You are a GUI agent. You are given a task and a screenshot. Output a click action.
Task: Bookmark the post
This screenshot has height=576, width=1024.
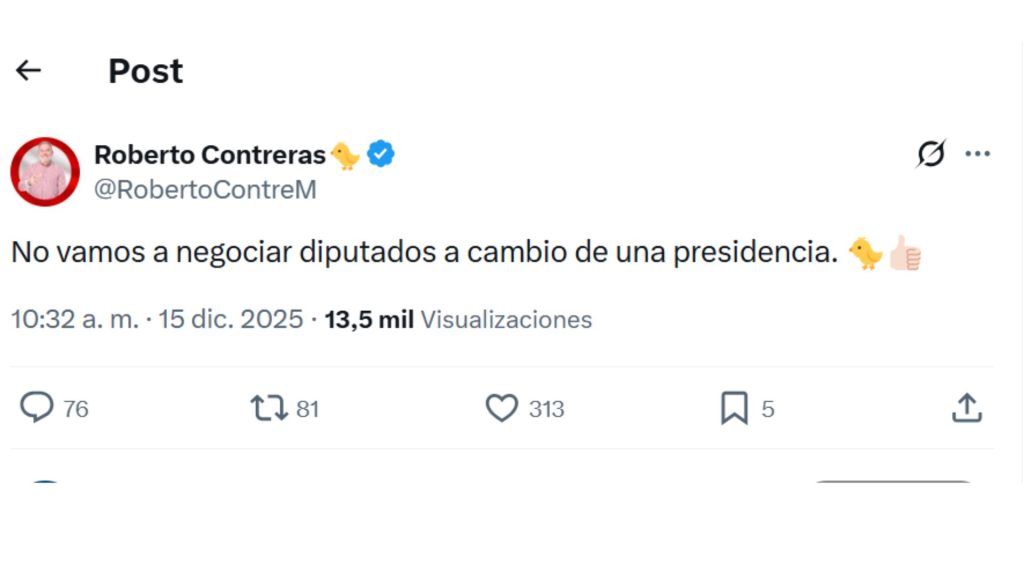pos(736,408)
